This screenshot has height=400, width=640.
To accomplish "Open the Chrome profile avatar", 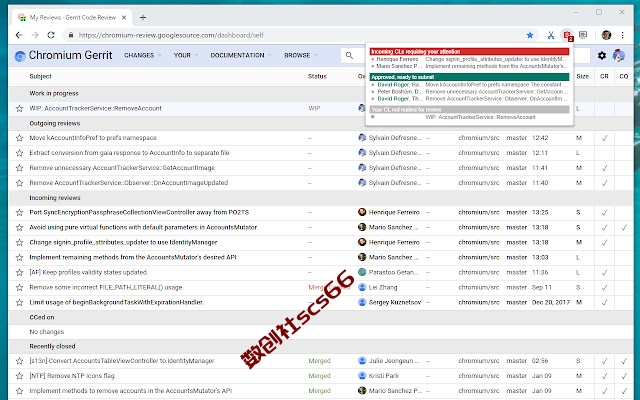I will coord(606,35).
